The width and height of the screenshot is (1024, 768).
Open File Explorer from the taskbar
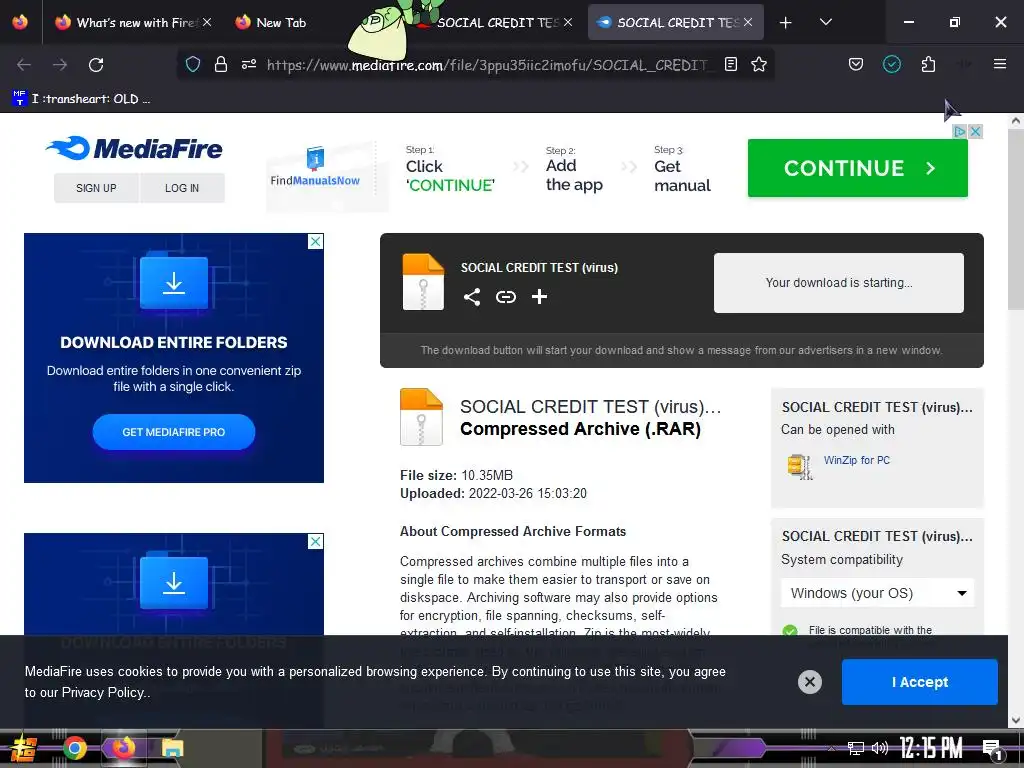coord(172,748)
